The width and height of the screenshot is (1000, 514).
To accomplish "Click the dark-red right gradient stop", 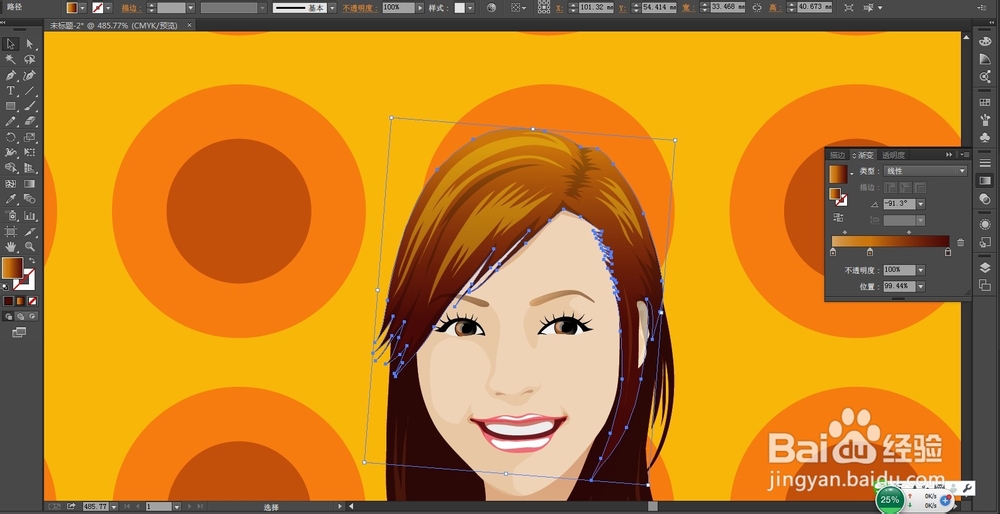I will pyautogui.click(x=948, y=252).
